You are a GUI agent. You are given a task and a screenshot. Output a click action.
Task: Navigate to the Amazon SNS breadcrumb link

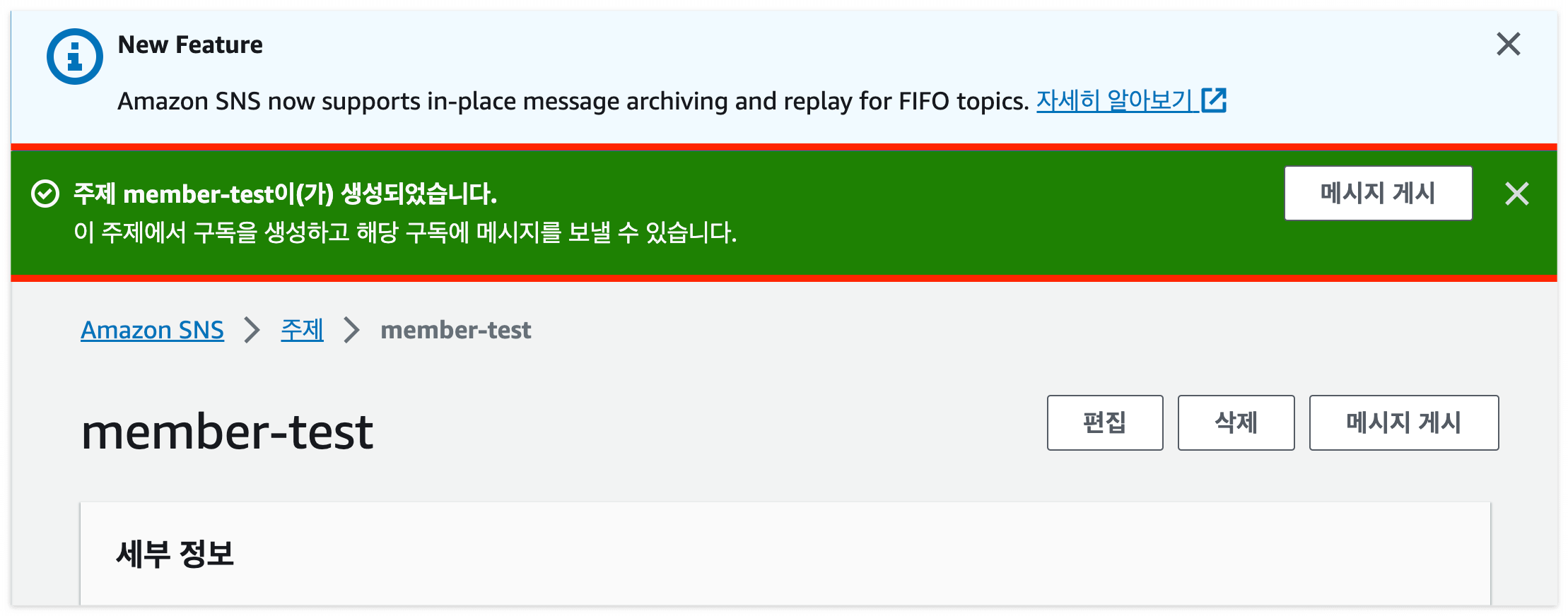point(152,329)
